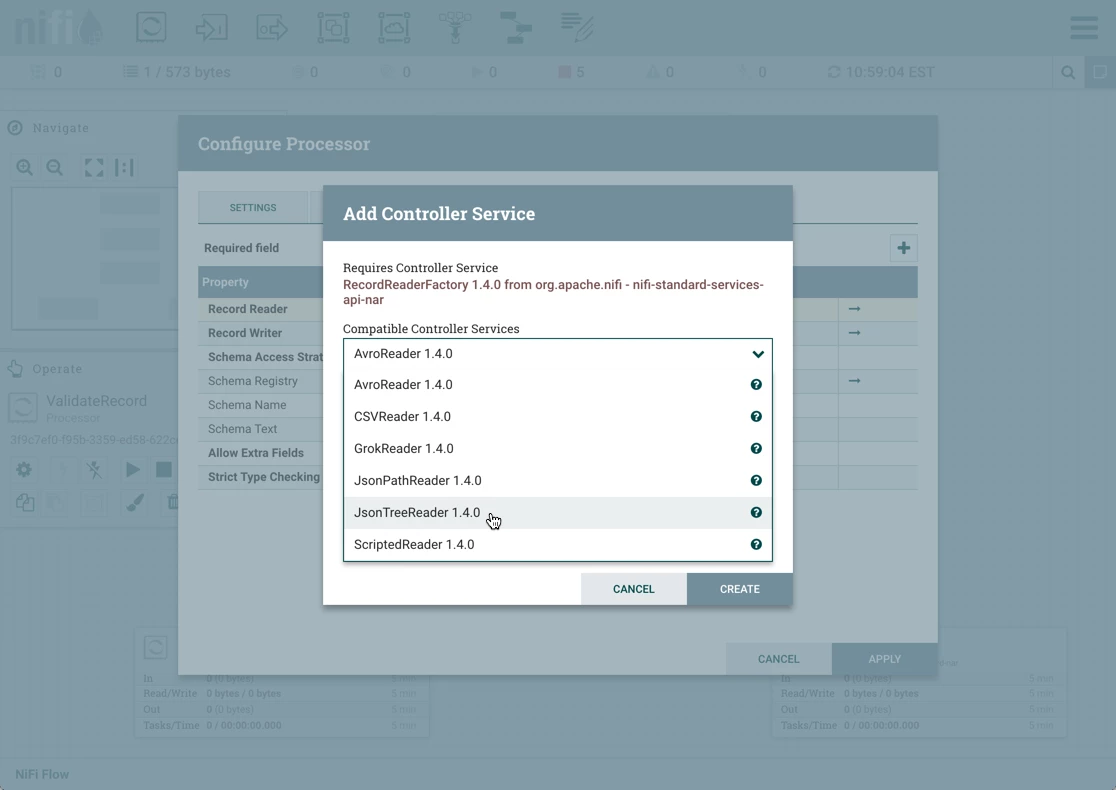Choose JsonTreeReader 1.4.0 service
The image size is (1116, 790).
[x=557, y=512]
